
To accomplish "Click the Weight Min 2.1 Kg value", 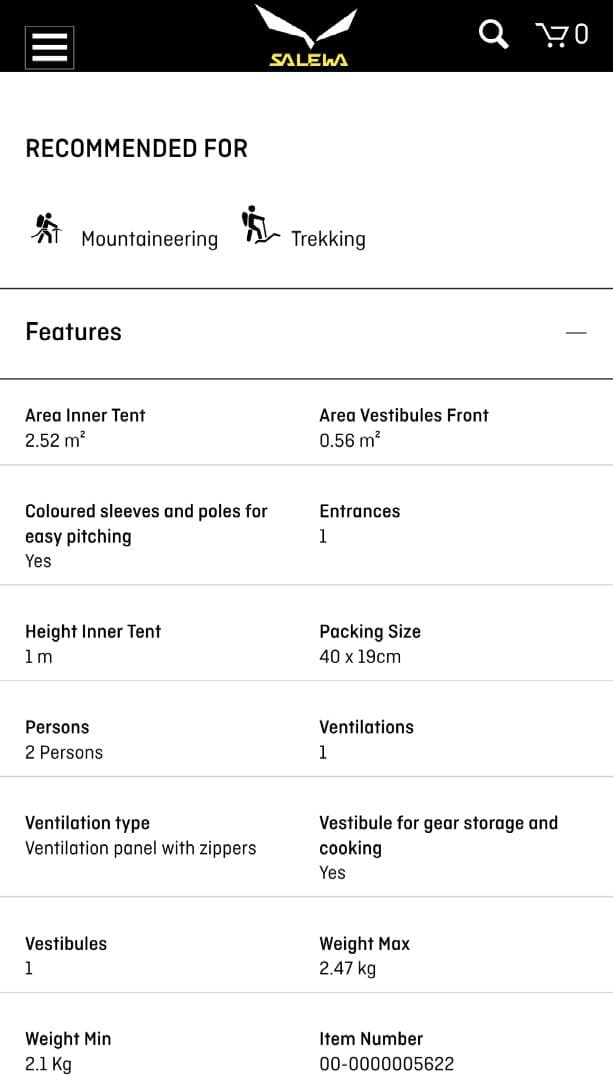I will coord(48,1064).
